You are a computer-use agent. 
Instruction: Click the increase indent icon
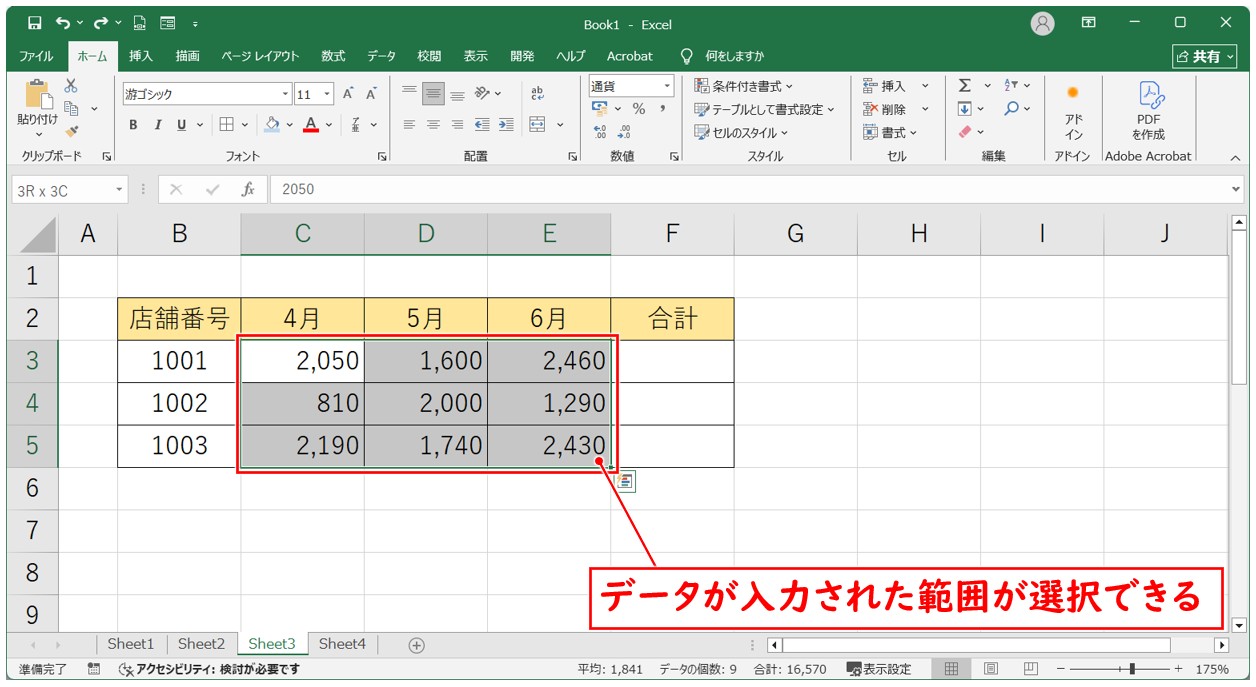506,125
